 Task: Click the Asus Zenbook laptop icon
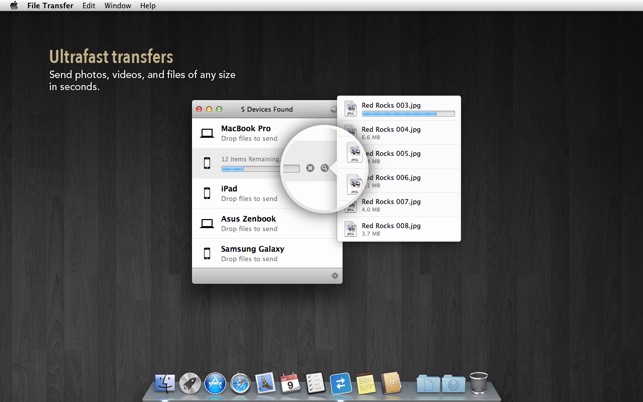coord(207,224)
